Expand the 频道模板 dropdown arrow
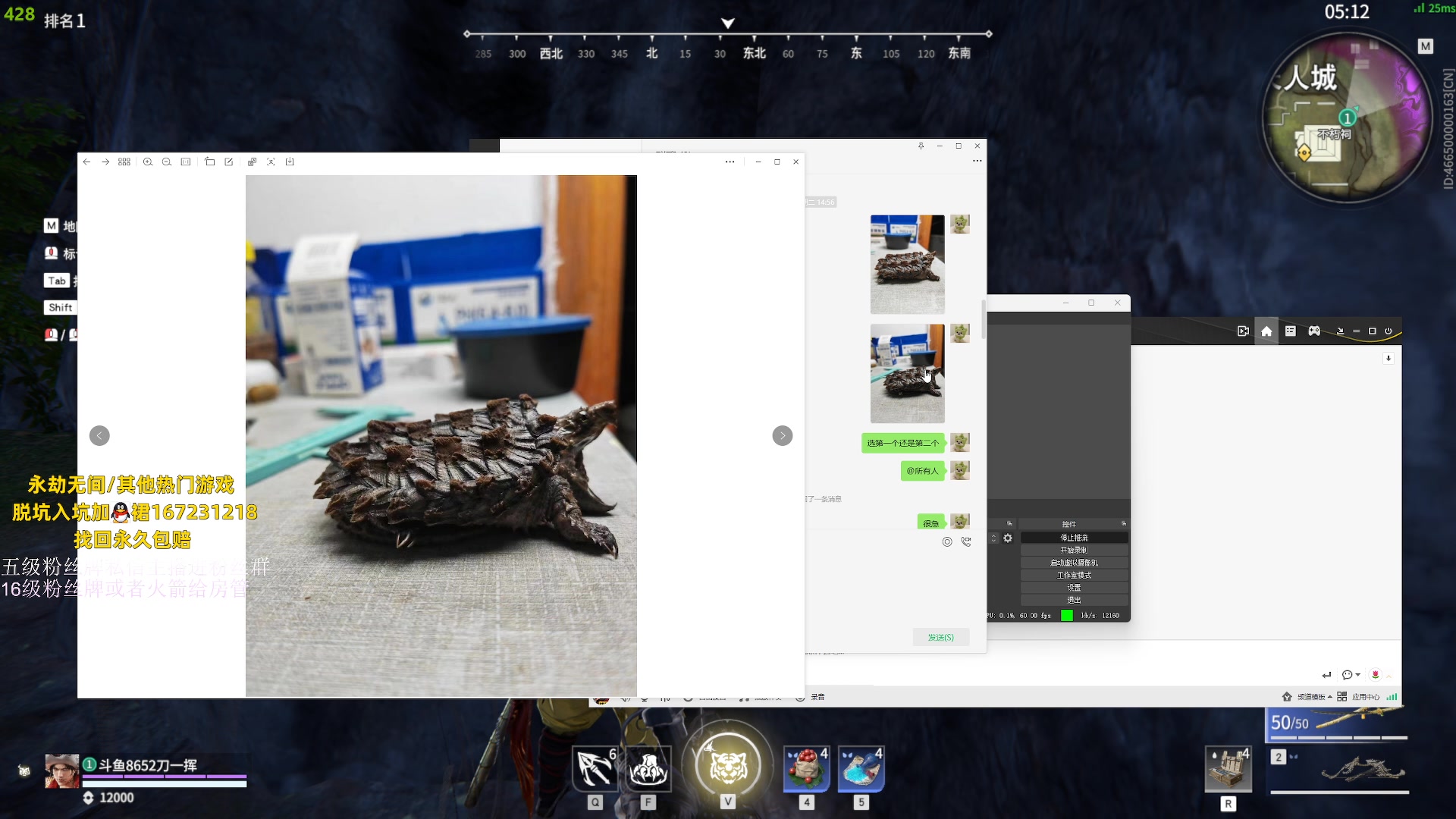 point(1330,697)
